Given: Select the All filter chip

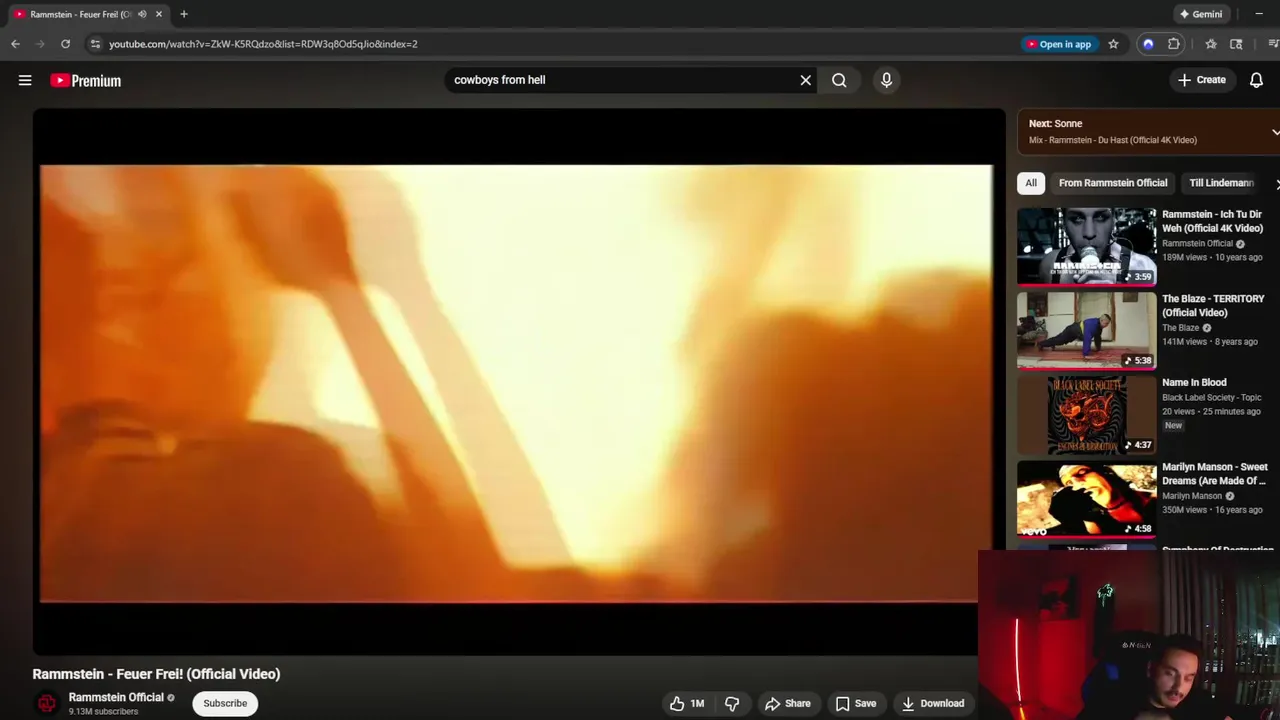Looking at the screenshot, I should pyautogui.click(x=1031, y=183).
